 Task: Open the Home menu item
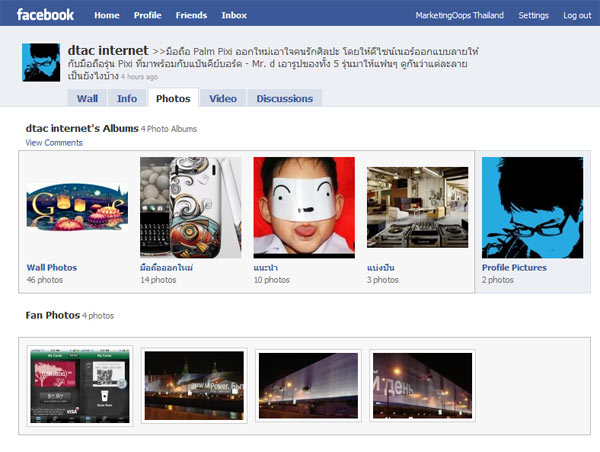(107, 15)
